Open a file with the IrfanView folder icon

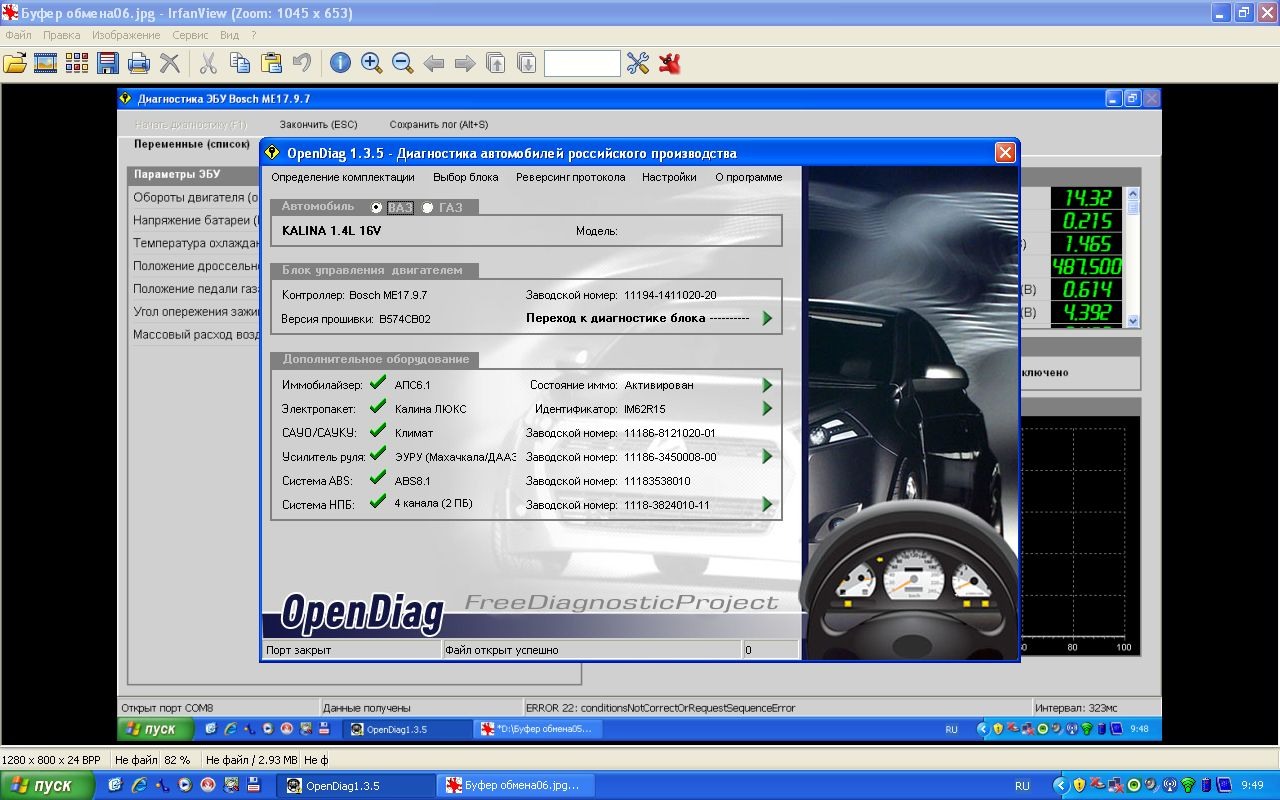pos(15,63)
